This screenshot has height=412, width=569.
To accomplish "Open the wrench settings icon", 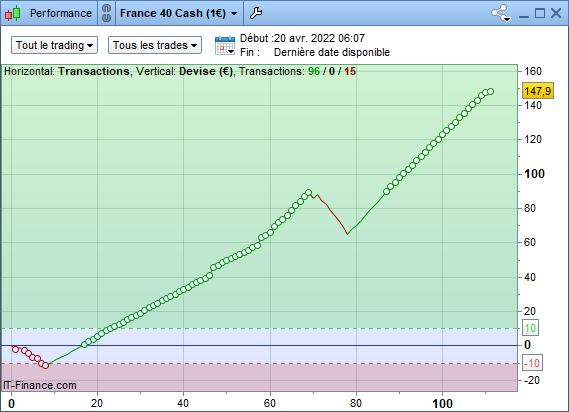I will coord(256,13).
